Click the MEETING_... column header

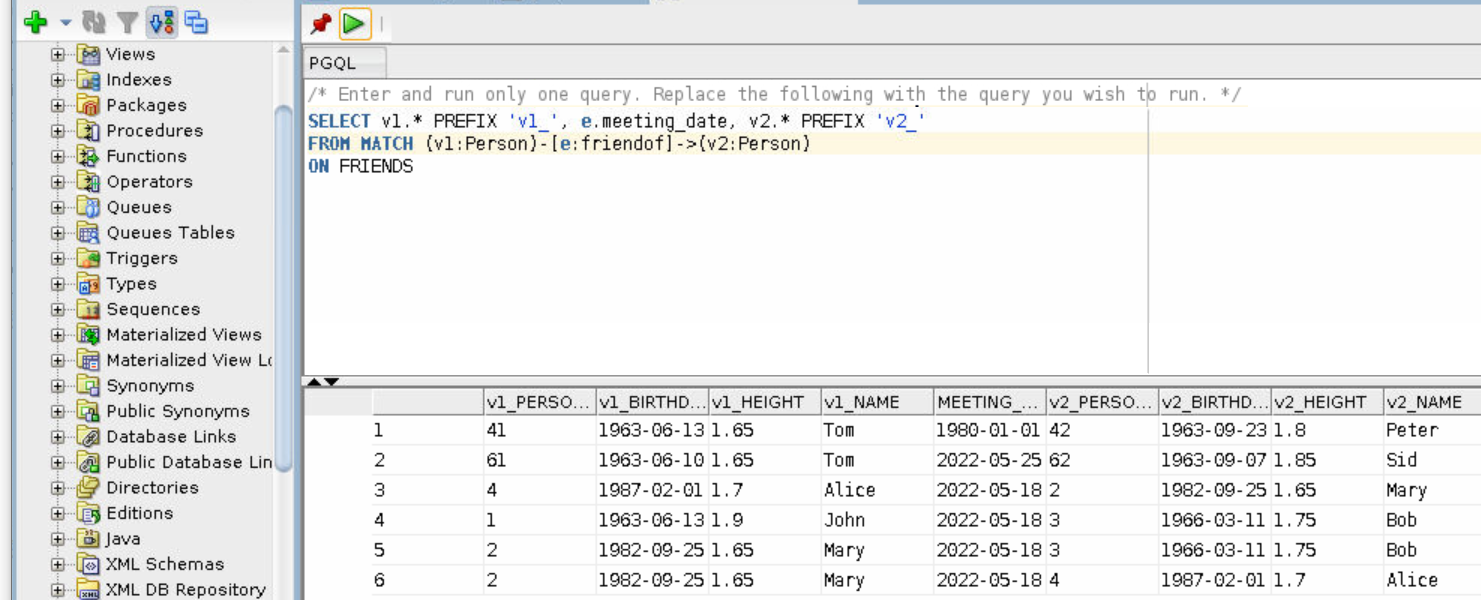coord(990,402)
